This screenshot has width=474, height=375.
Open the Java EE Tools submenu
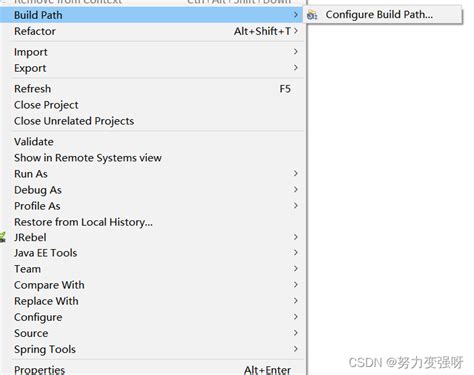tap(153, 253)
